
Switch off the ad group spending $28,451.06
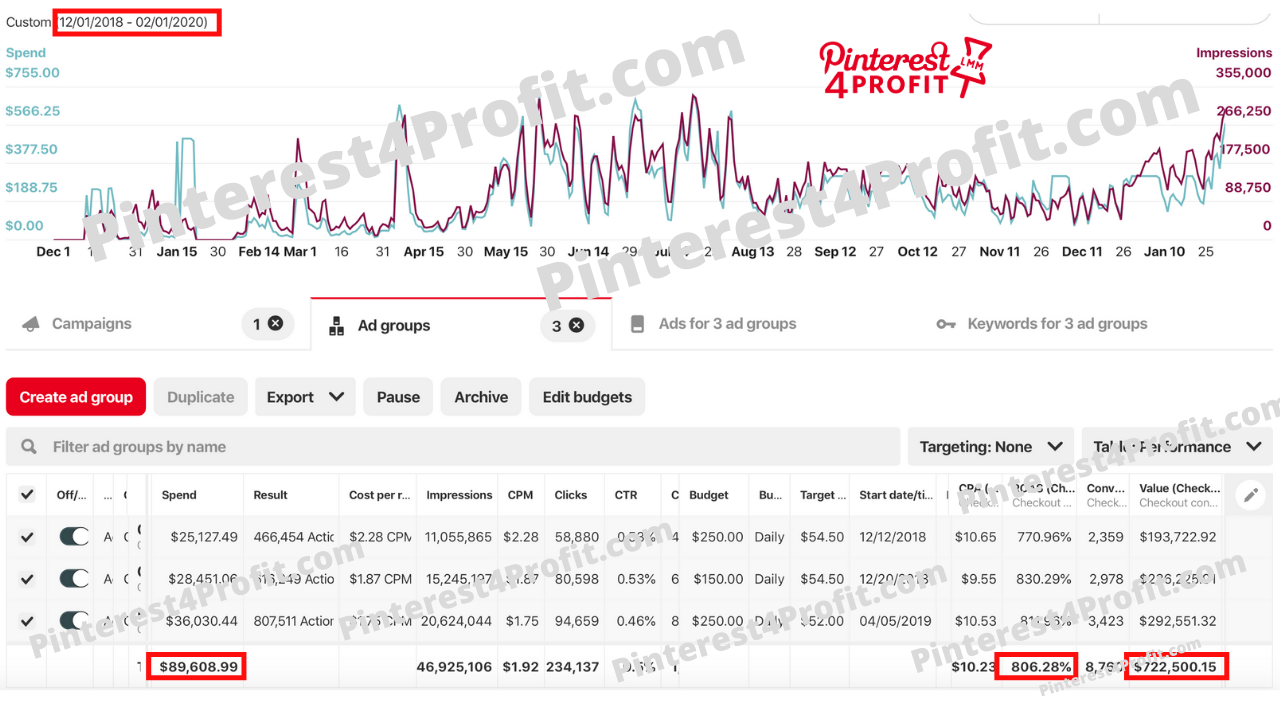(x=74, y=579)
